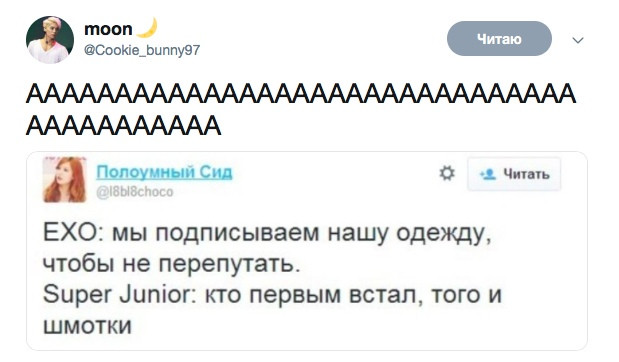Click the Super Junior: кто первым line
Viewport: 619px width, 362px height.
click(x=272, y=295)
